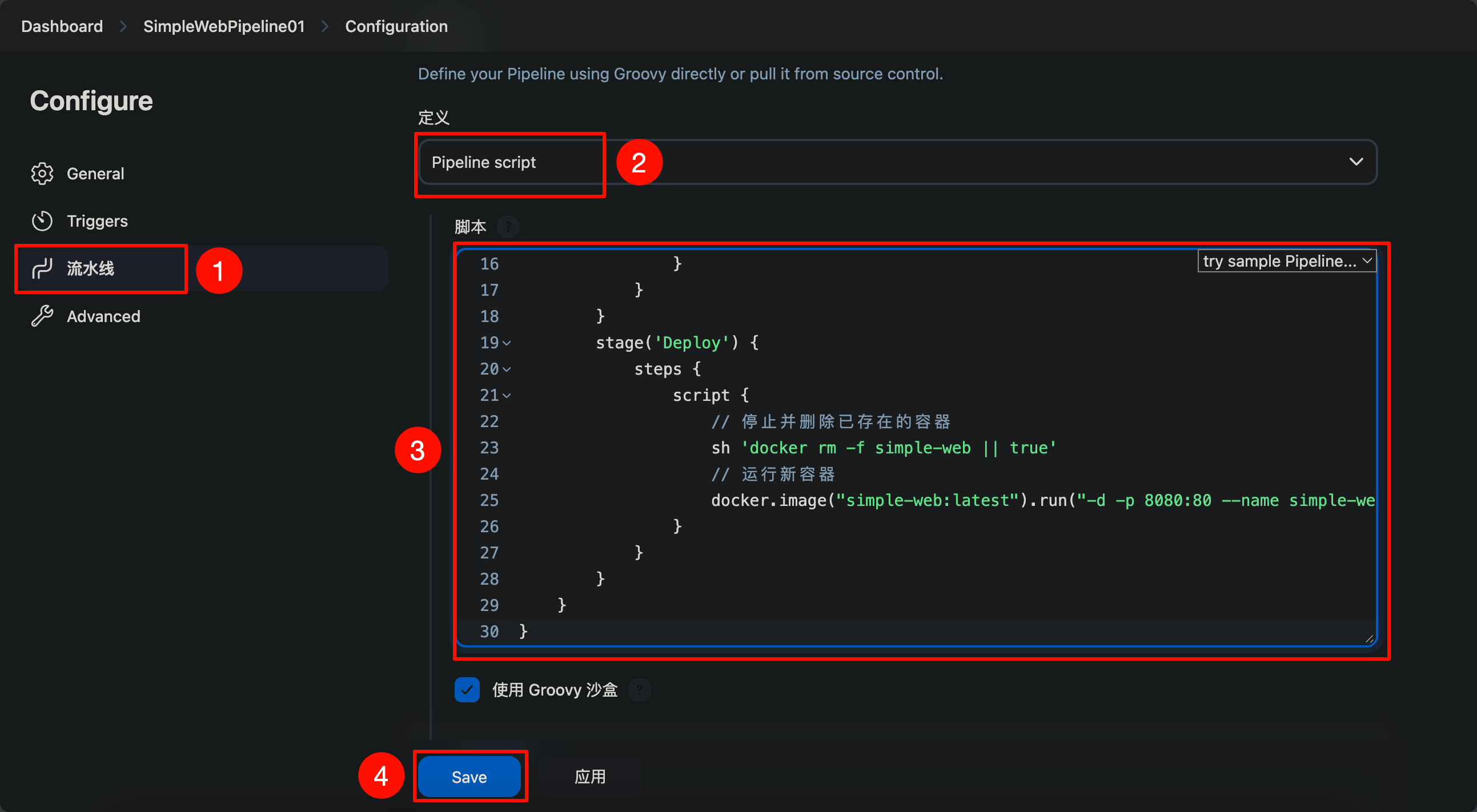Viewport: 1477px width, 812px height.
Task: Click the Triggers clock icon
Action: pyautogui.click(x=42, y=221)
